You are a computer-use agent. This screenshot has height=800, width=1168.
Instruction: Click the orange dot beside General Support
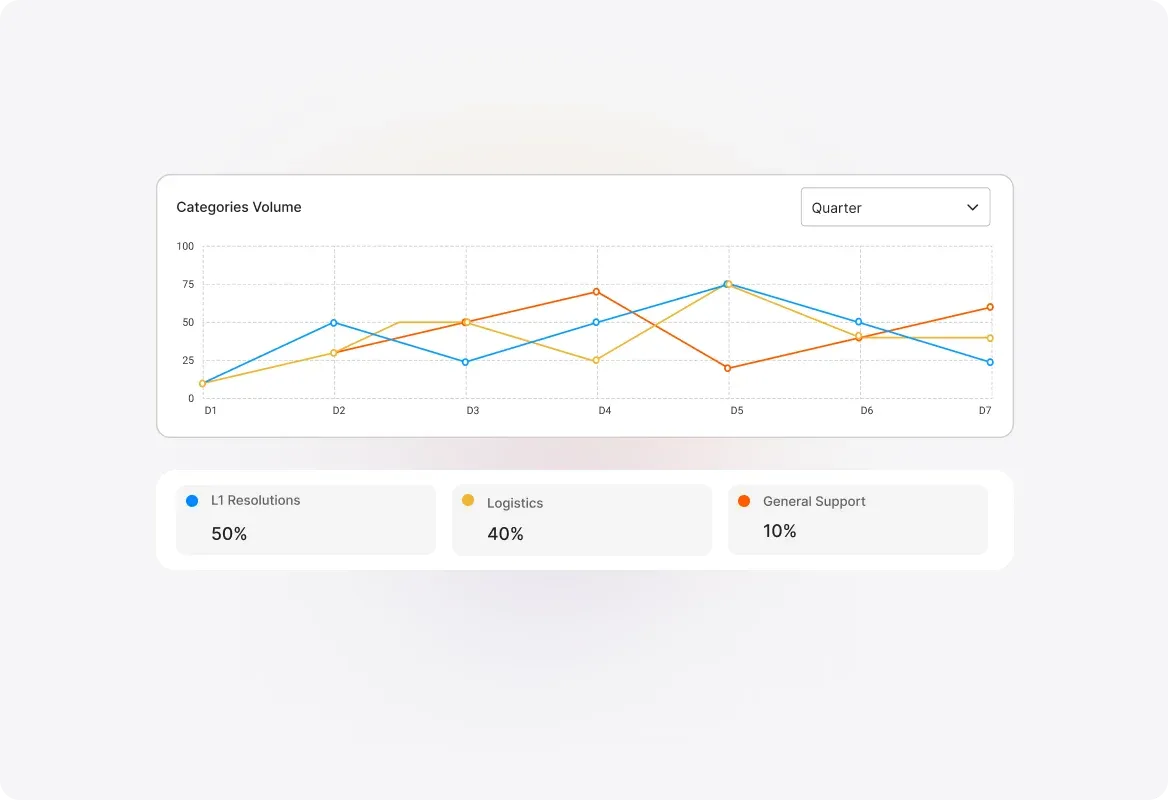click(x=743, y=501)
